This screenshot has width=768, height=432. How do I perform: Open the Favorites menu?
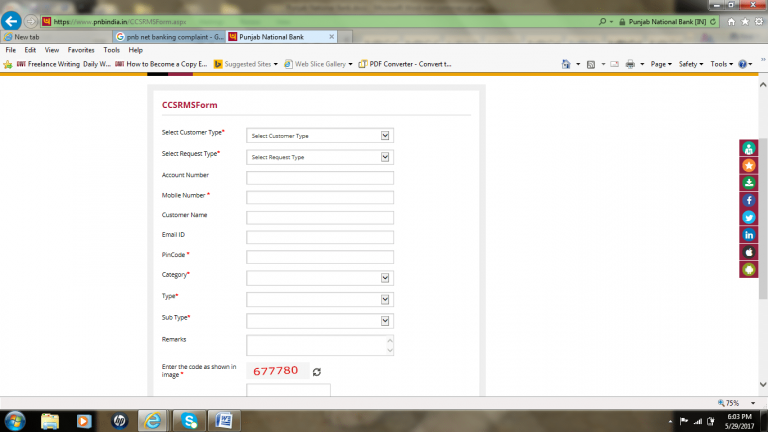click(81, 49)
